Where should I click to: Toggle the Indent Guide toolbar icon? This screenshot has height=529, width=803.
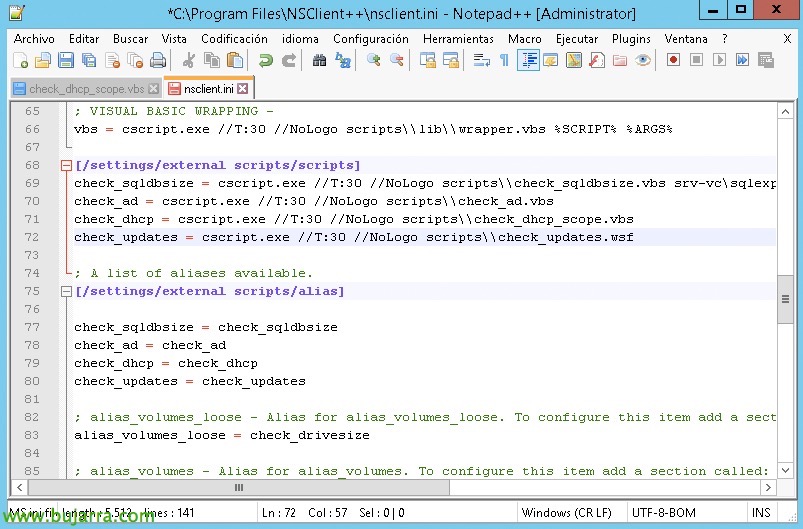pos(528,60)
